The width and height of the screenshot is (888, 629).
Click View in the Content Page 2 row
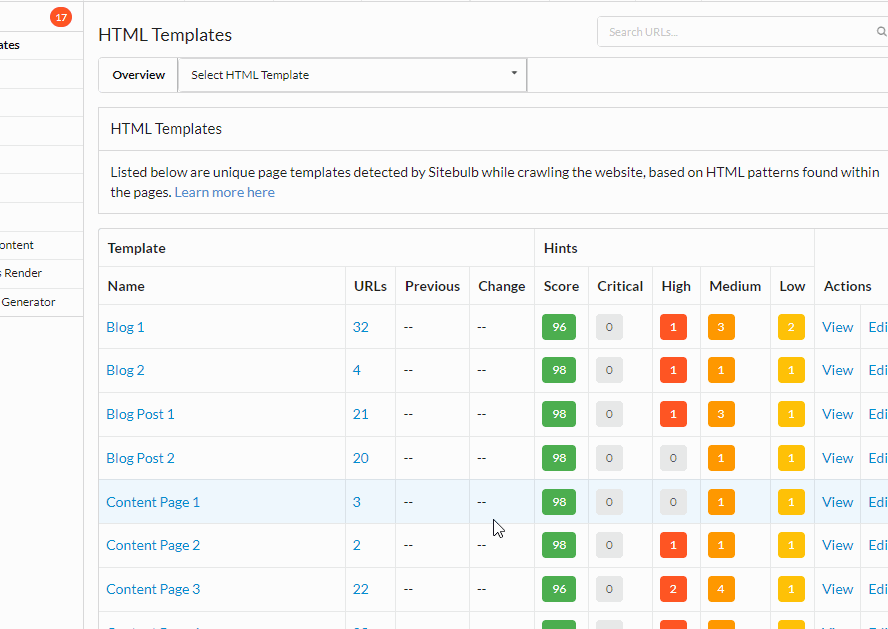[837, 545]
